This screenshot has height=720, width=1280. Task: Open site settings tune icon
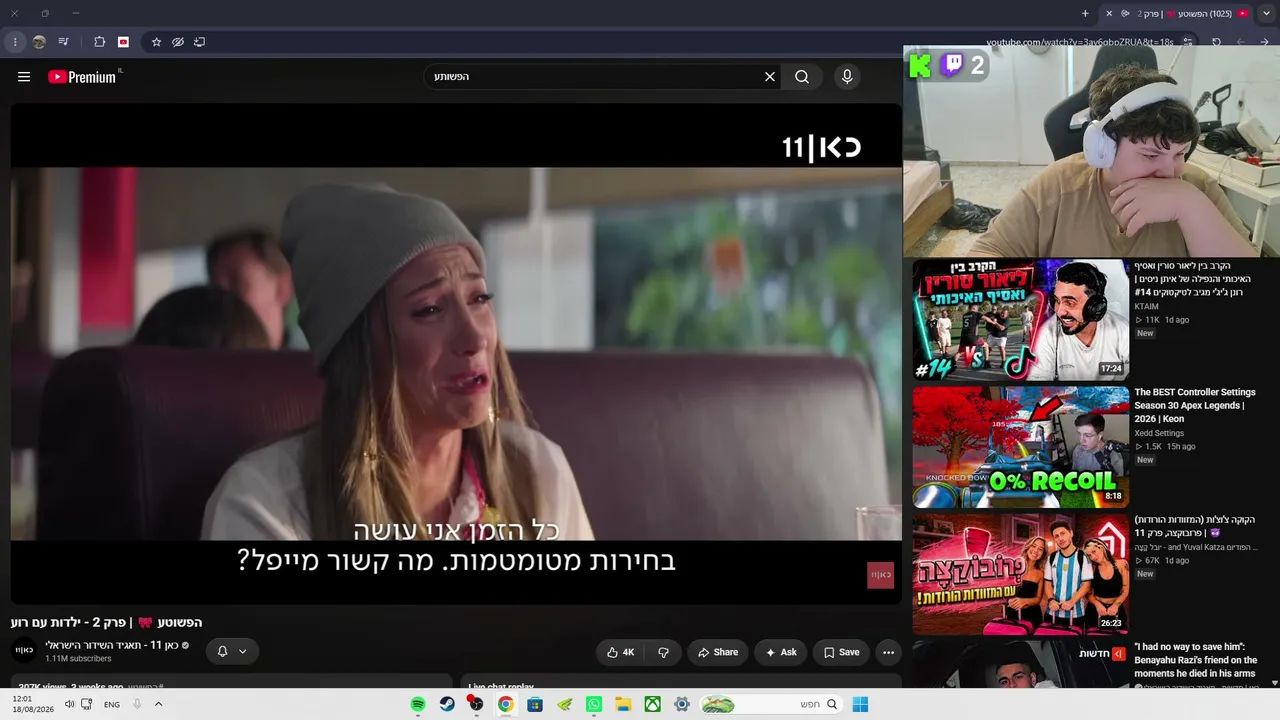[1188, 42]
